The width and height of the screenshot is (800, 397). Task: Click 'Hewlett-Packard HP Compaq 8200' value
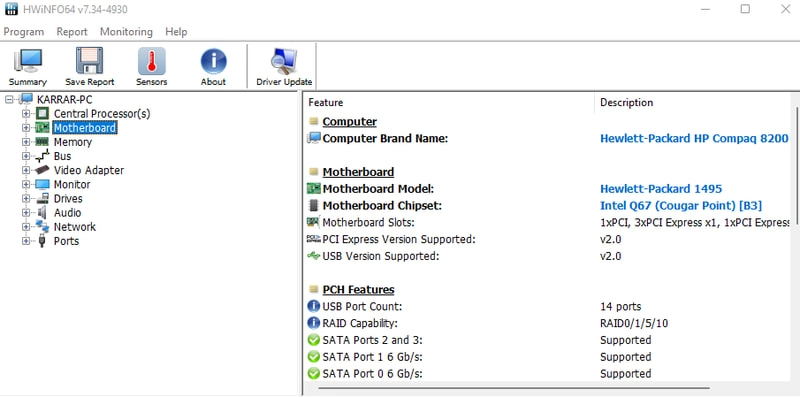694,138
